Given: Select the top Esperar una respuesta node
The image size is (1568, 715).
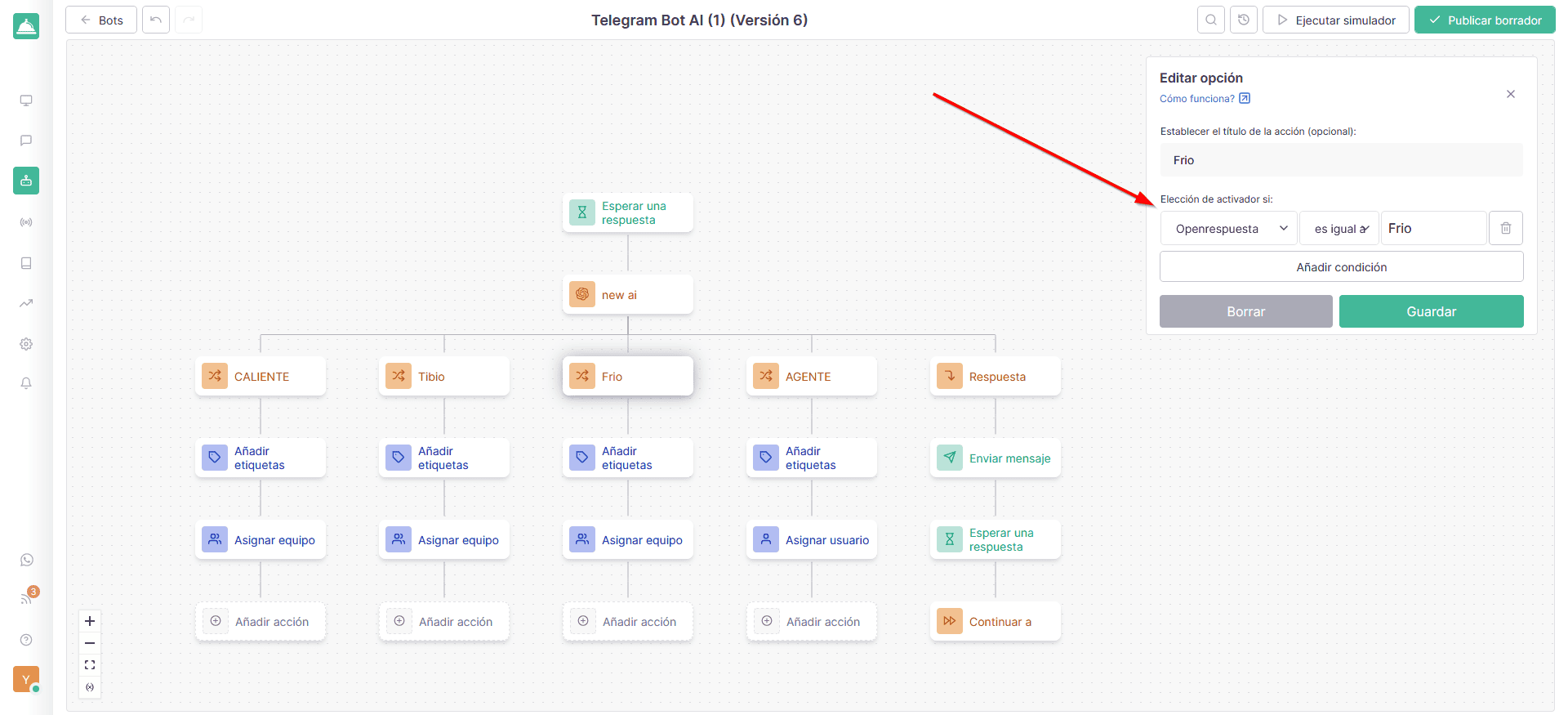Looking at the screenshot, I should pos(628,212).
